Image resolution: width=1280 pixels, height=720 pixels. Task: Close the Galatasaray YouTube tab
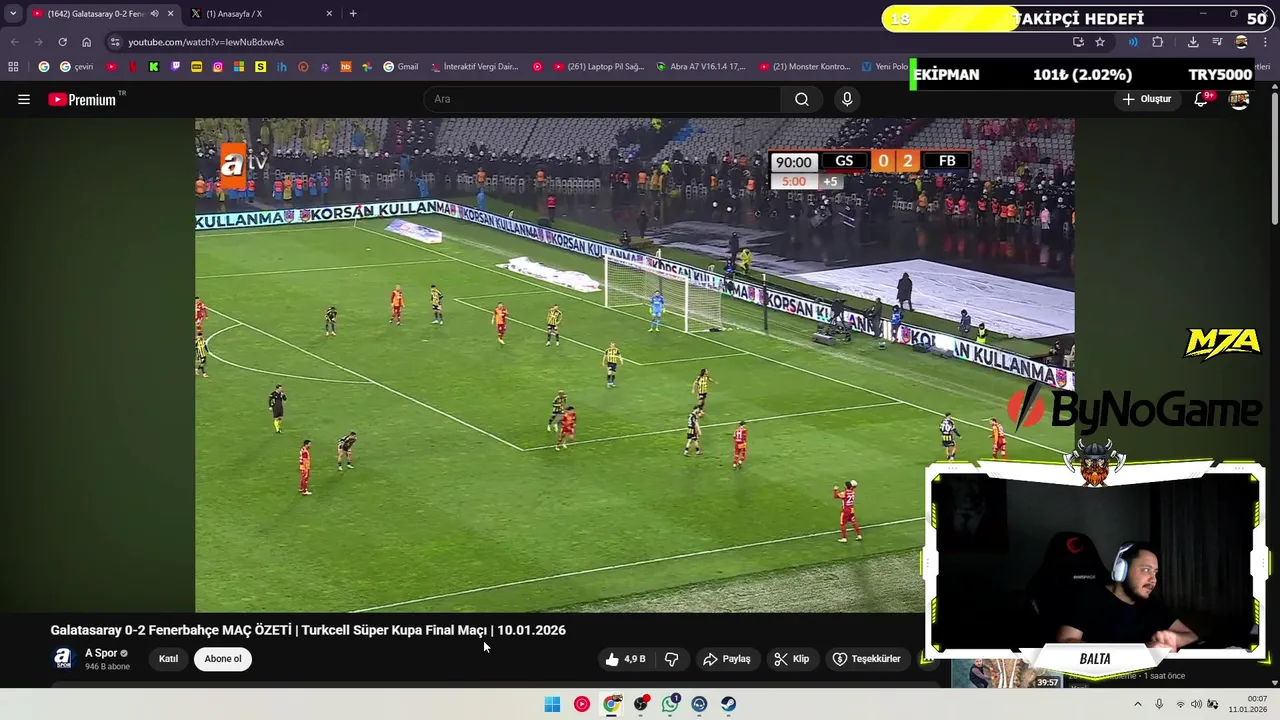pyautogui.click(x=170, y=14)
